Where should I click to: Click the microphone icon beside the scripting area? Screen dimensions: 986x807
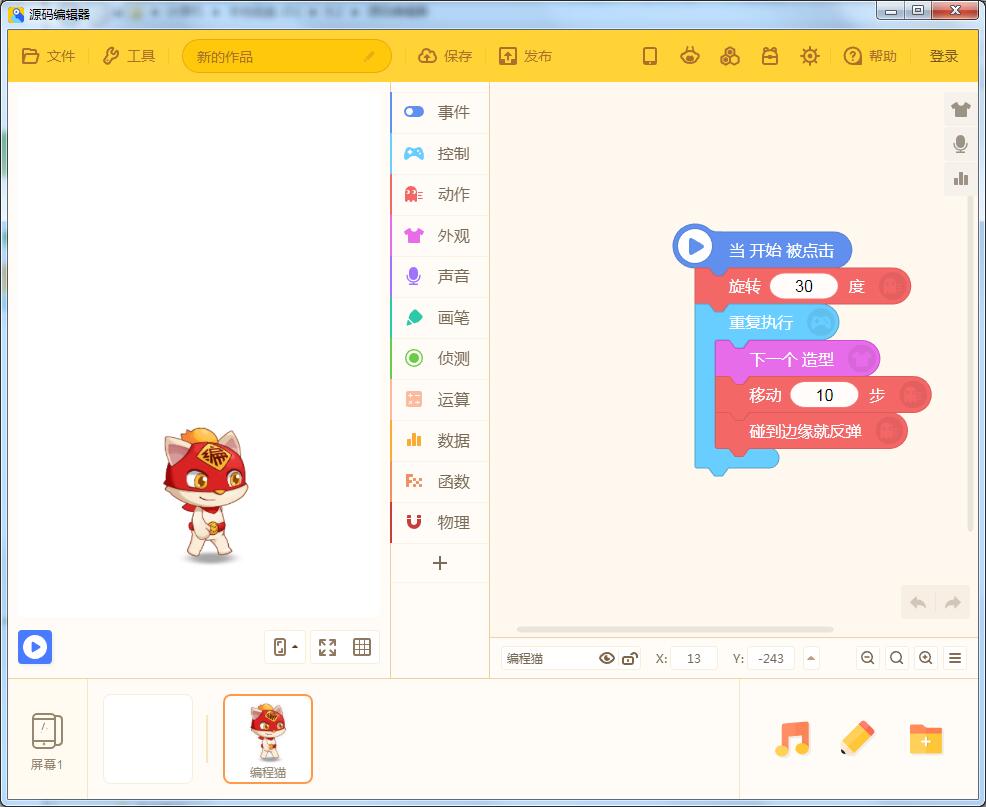point(960,144)
